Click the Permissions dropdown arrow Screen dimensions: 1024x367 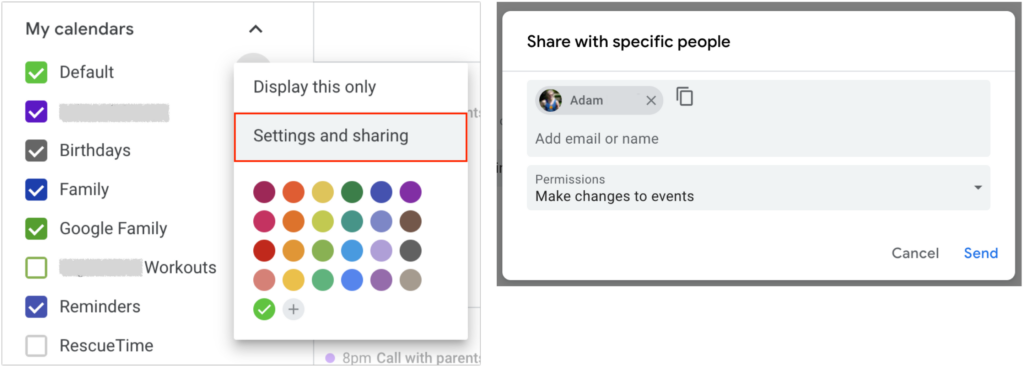pyautogui.click(x=978, y=188)
